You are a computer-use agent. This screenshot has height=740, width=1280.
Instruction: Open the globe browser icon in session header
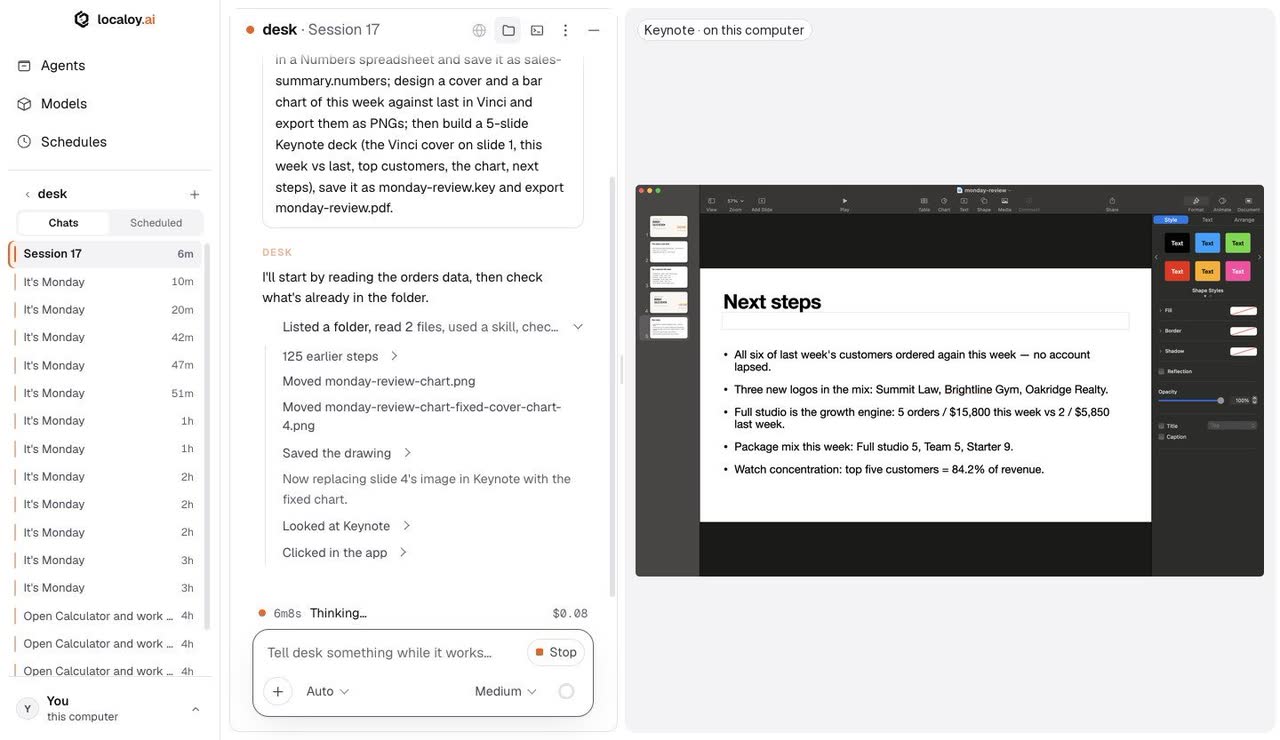click(x=479, y=30)
